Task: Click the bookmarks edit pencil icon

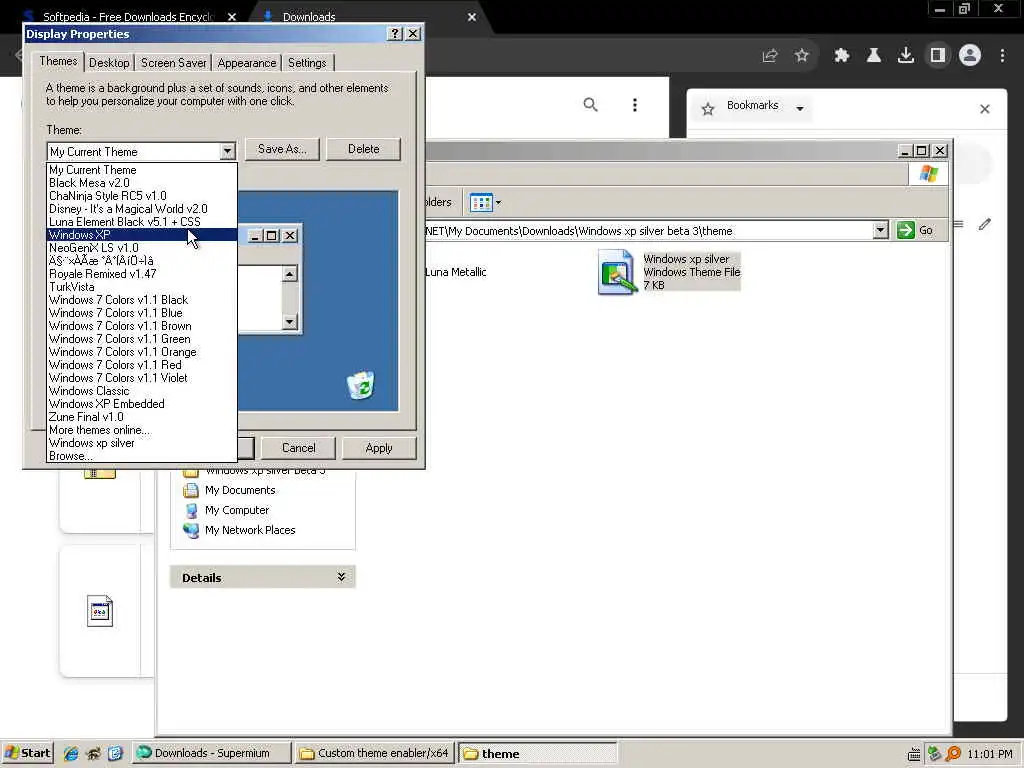Action: click(x=985, y=225)
